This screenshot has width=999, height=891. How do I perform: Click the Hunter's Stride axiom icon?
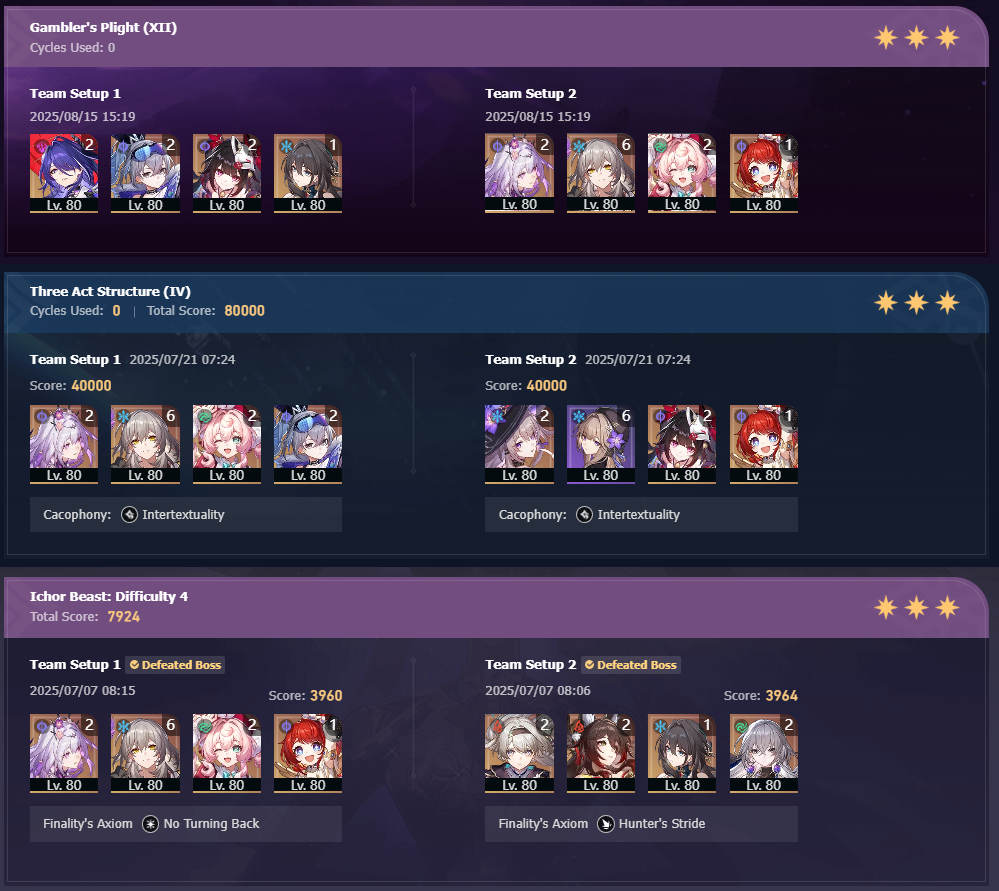605,824
